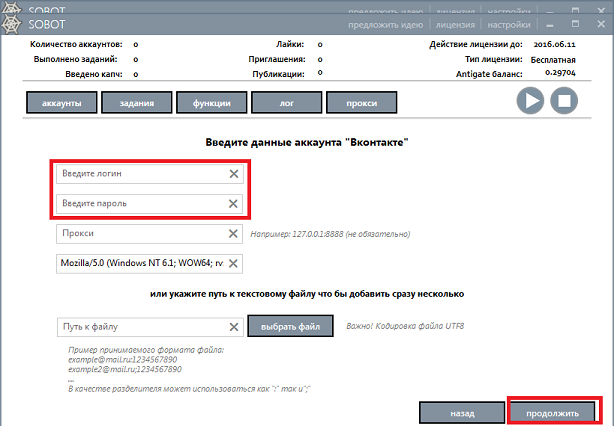Open the аккаунты tab

[x=61, y=102]
